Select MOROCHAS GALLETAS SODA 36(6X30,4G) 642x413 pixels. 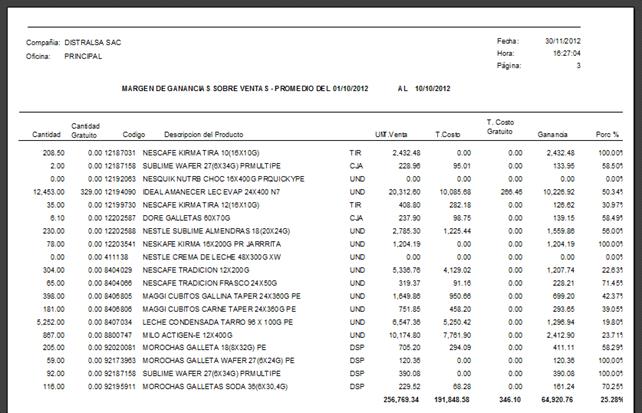click(215, 387)
